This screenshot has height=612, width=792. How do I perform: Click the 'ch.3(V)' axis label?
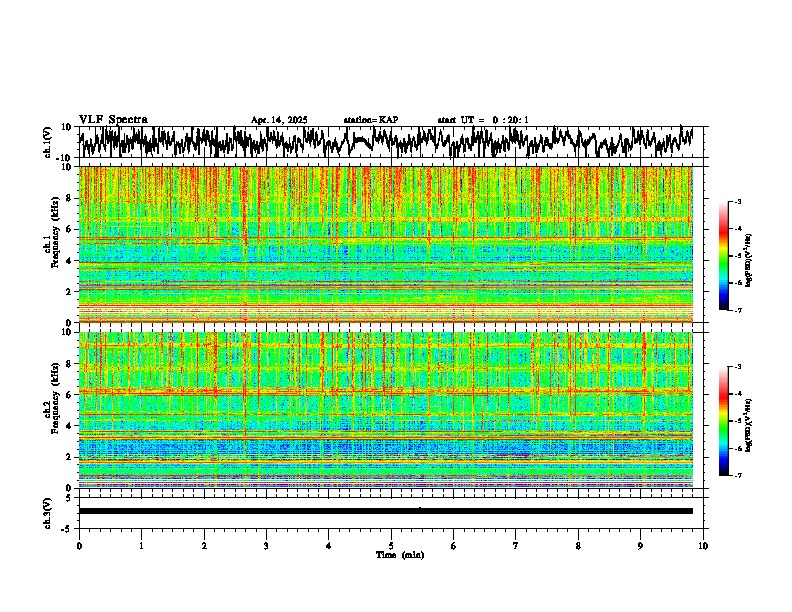[48, 513]
